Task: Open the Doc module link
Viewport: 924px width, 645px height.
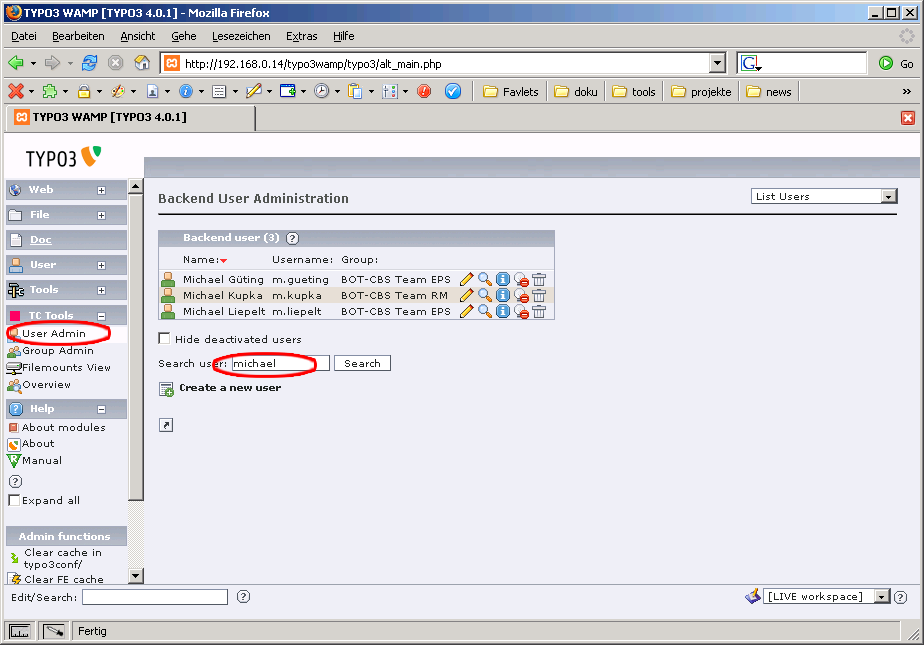Action: (41, 240)
